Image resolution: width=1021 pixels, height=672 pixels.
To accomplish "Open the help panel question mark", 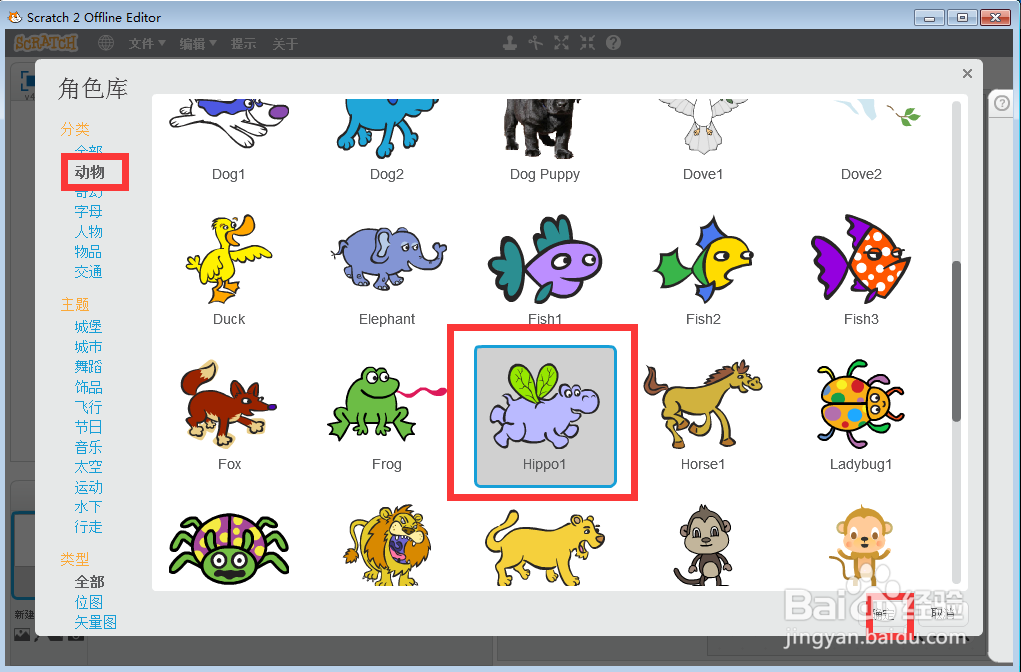I will click(1001, 103).
